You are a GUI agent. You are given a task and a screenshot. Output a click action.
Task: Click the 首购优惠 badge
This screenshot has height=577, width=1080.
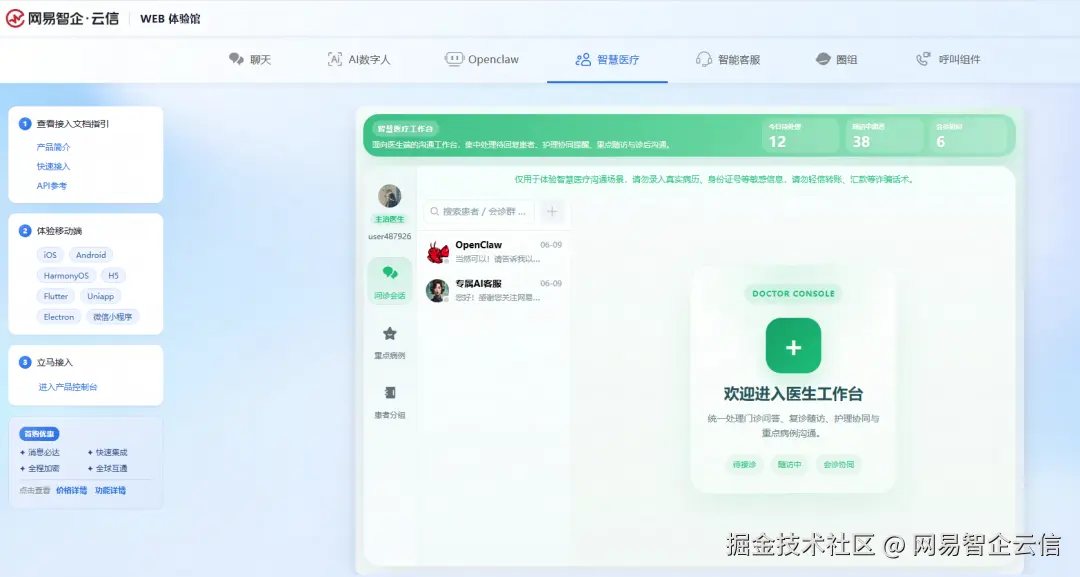click(39, 434)
